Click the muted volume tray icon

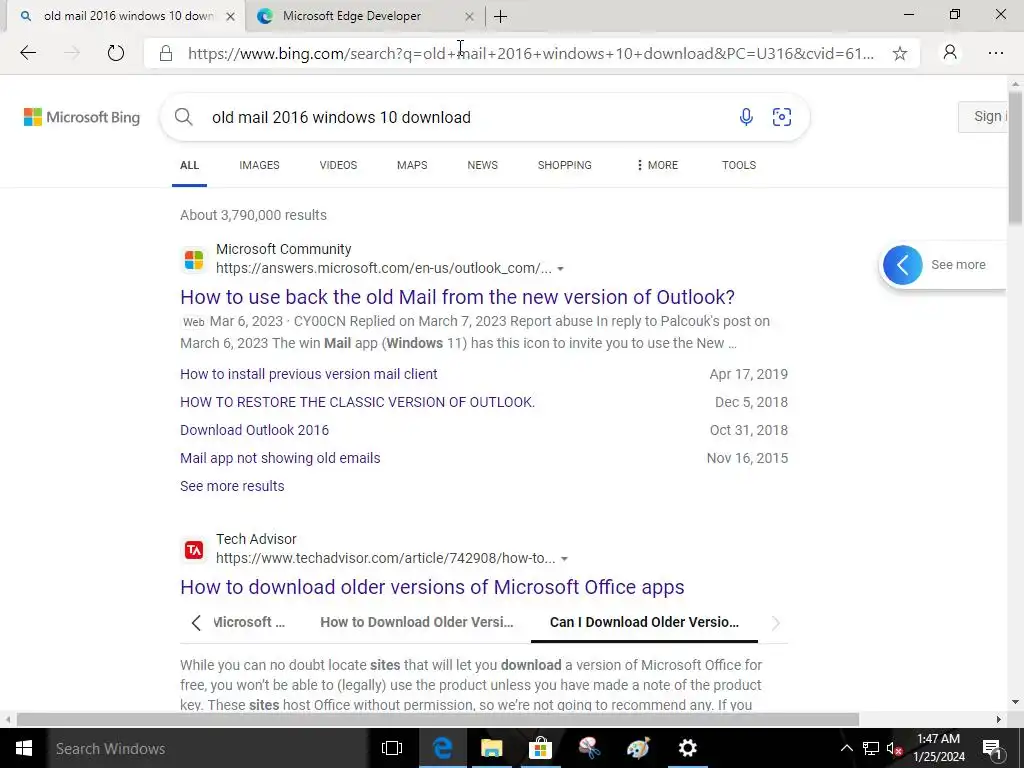(x=894, y=748)
